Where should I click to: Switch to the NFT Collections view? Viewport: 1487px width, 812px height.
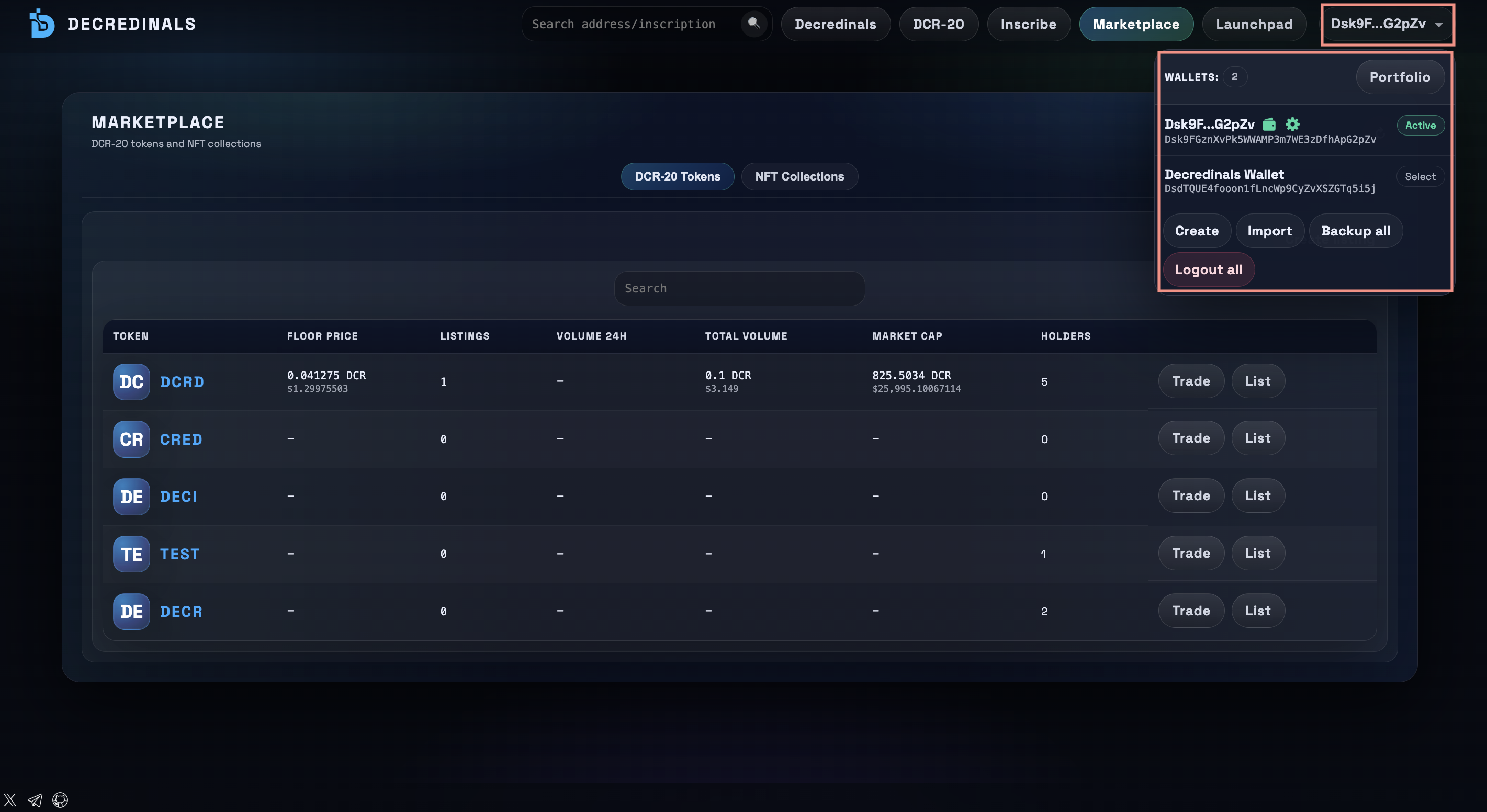click(x=799, y=177)
